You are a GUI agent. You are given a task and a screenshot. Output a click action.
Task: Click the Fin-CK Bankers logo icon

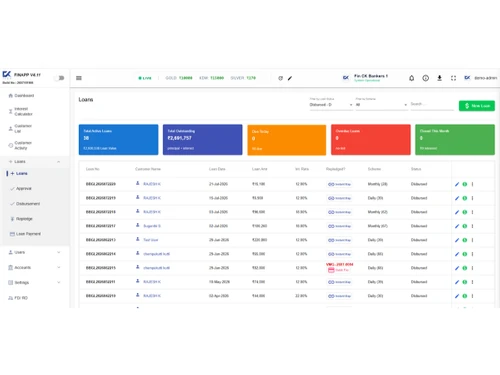tap(346, 78)
